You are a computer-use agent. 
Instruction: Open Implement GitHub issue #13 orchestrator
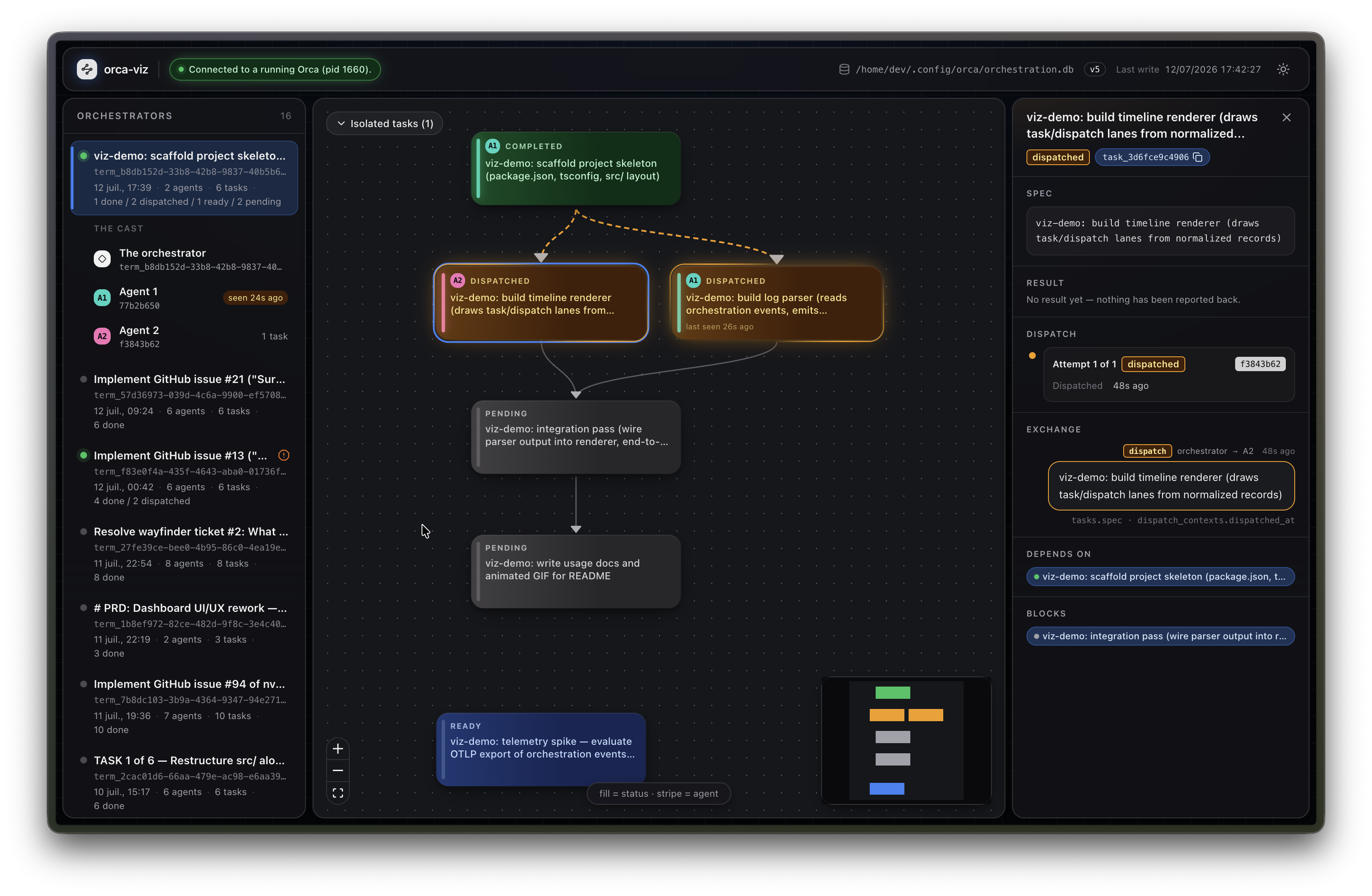tap(185, 478)
